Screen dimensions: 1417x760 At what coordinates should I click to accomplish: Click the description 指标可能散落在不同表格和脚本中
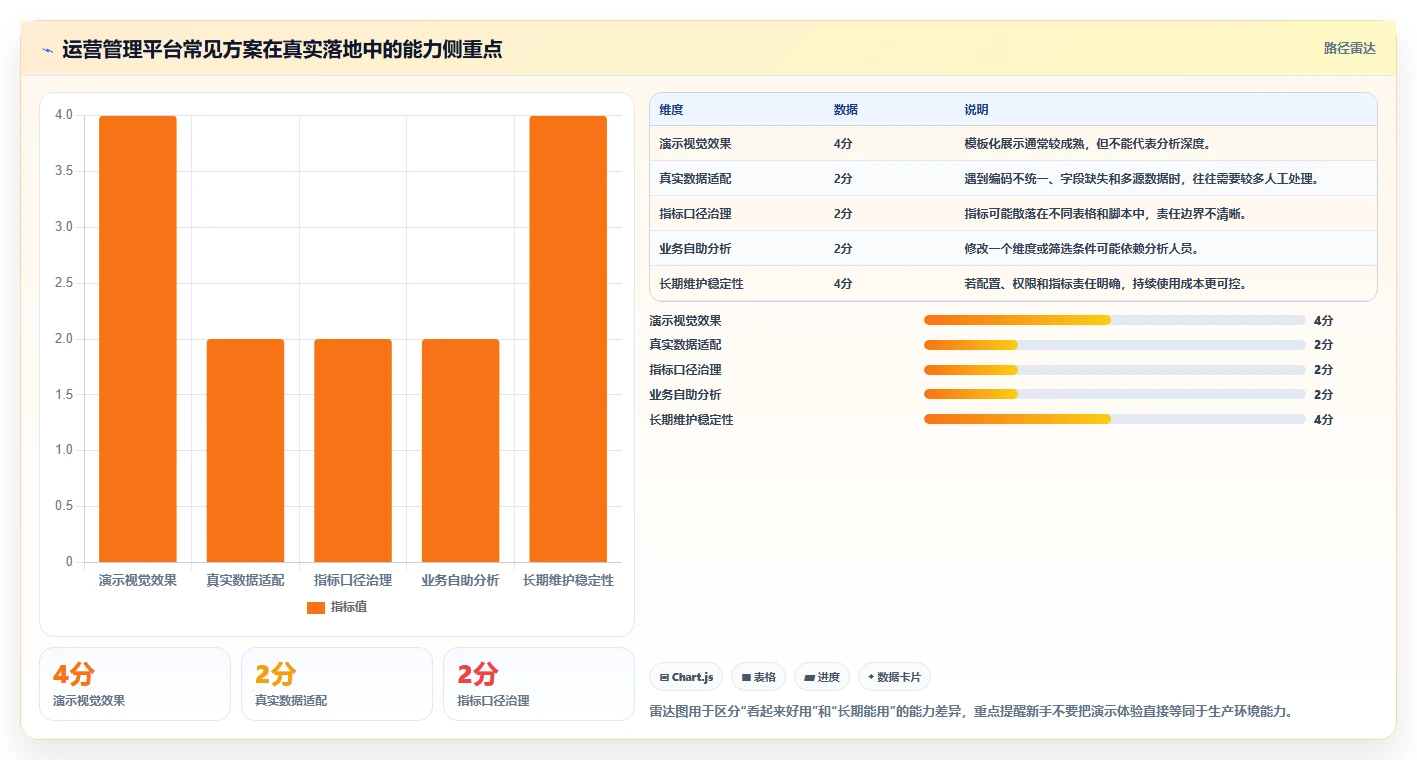coord(1105,214)
